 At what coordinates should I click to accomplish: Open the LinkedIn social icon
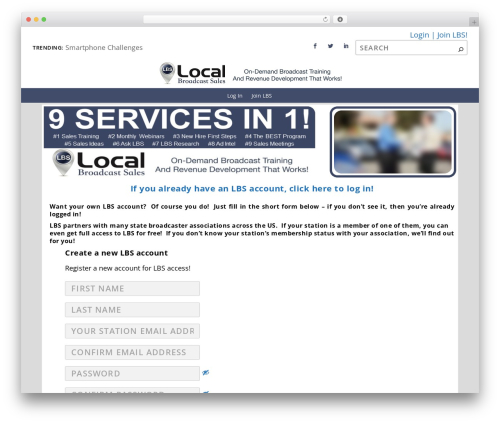click(346, 46)
